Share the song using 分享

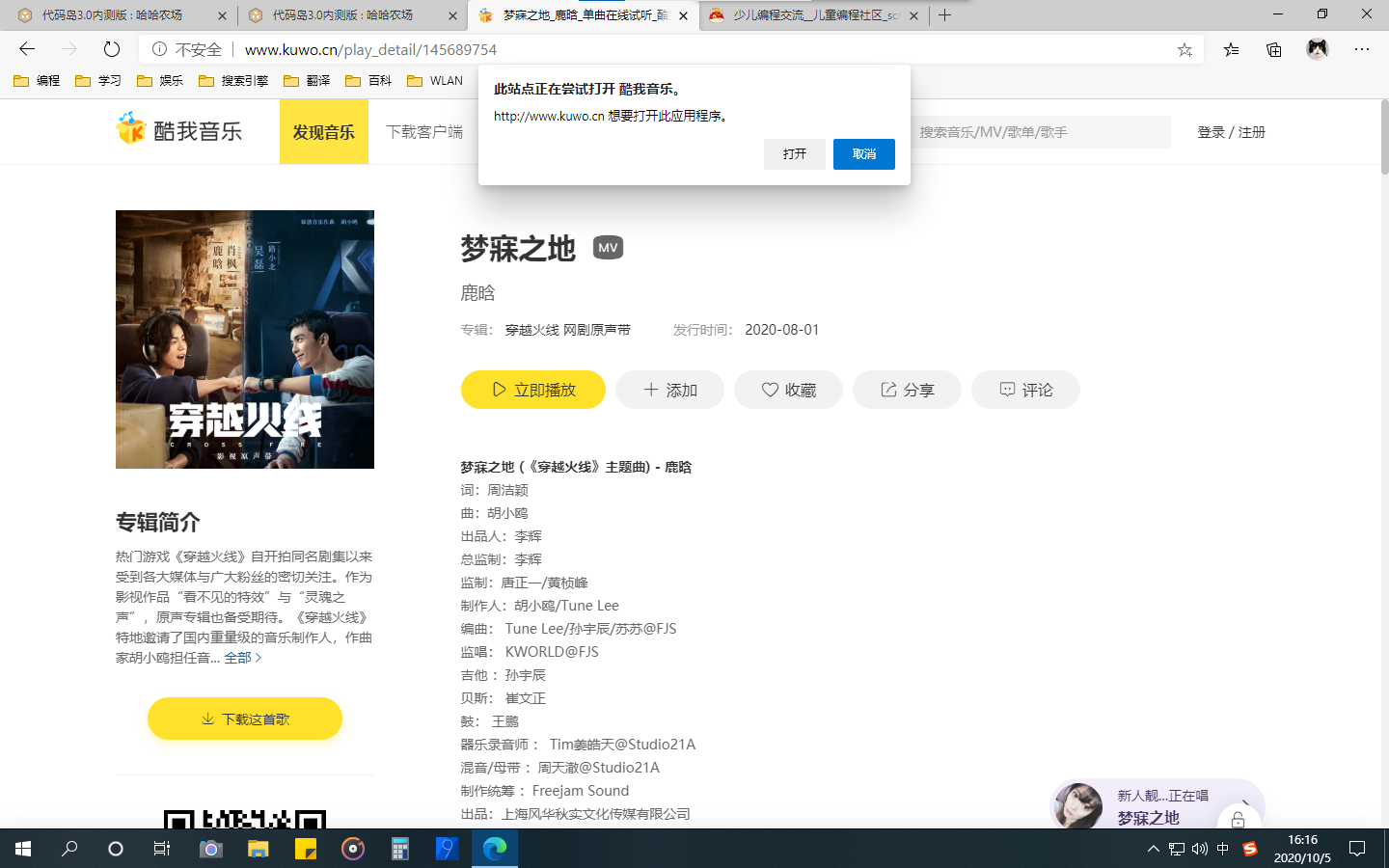point(907,390)
